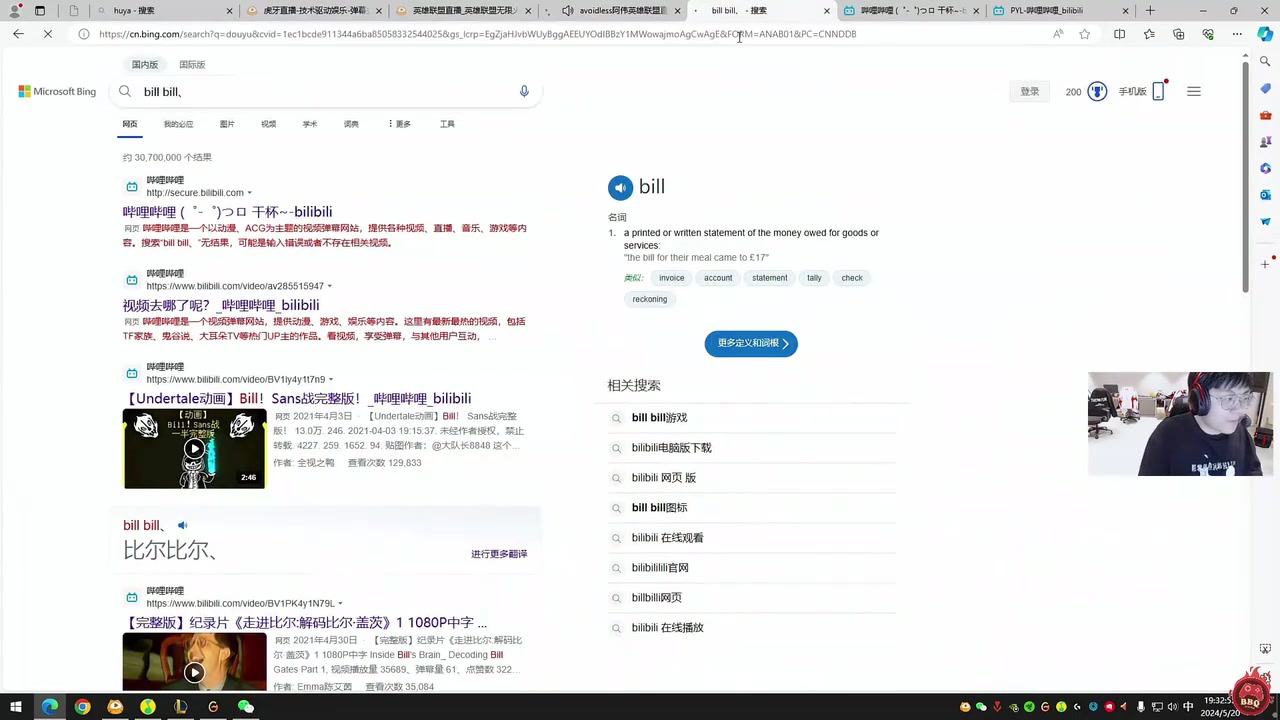
Task: Play the Undertale Sans video thumbnail
Action: coord(194,449)
